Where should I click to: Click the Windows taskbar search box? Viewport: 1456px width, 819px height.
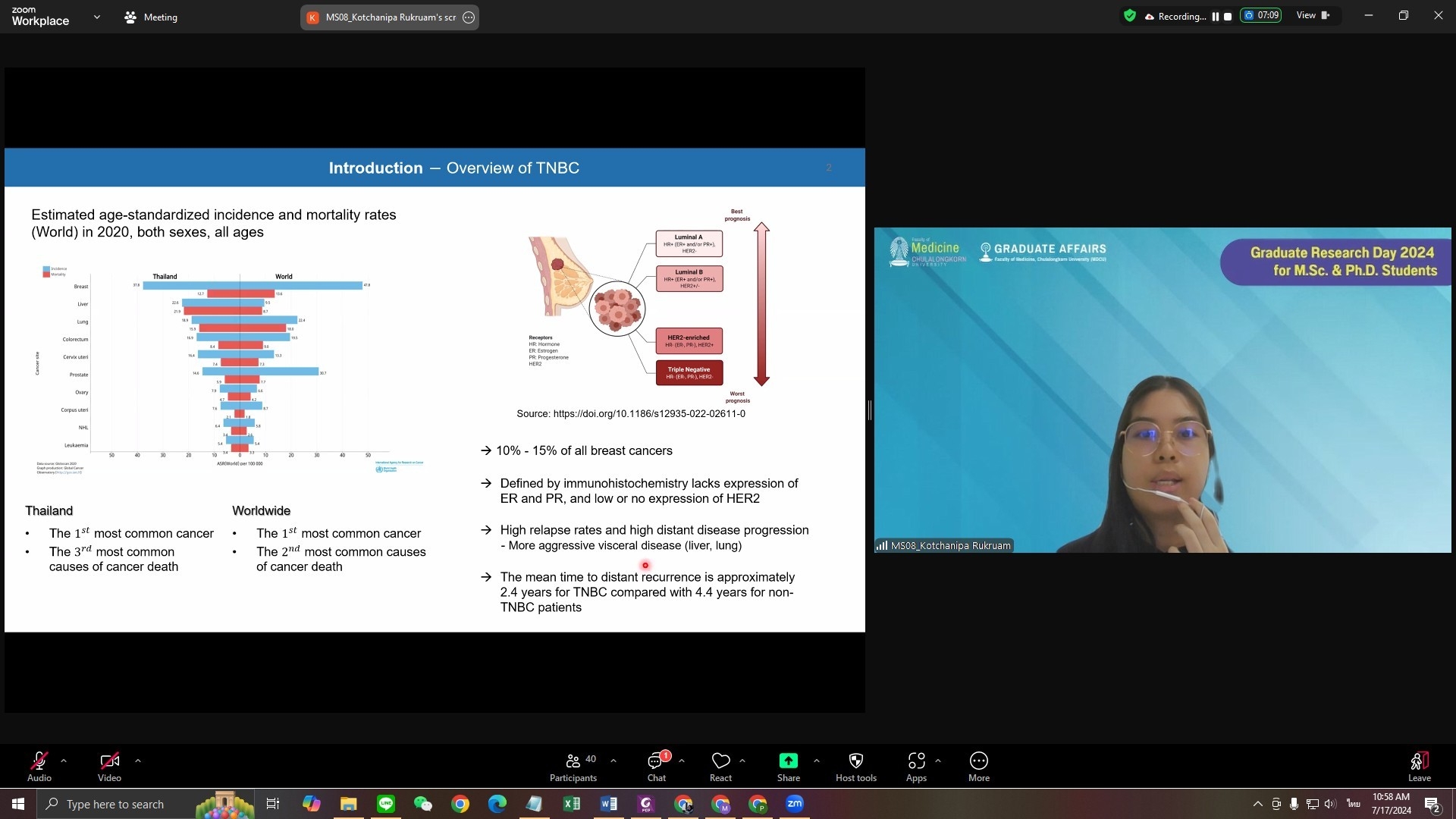point(114,804)
